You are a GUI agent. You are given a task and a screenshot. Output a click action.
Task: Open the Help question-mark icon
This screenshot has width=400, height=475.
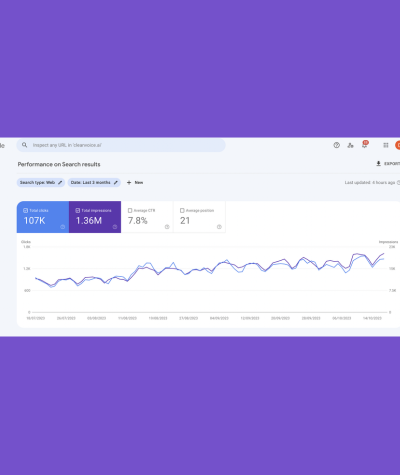coord(336,145)
